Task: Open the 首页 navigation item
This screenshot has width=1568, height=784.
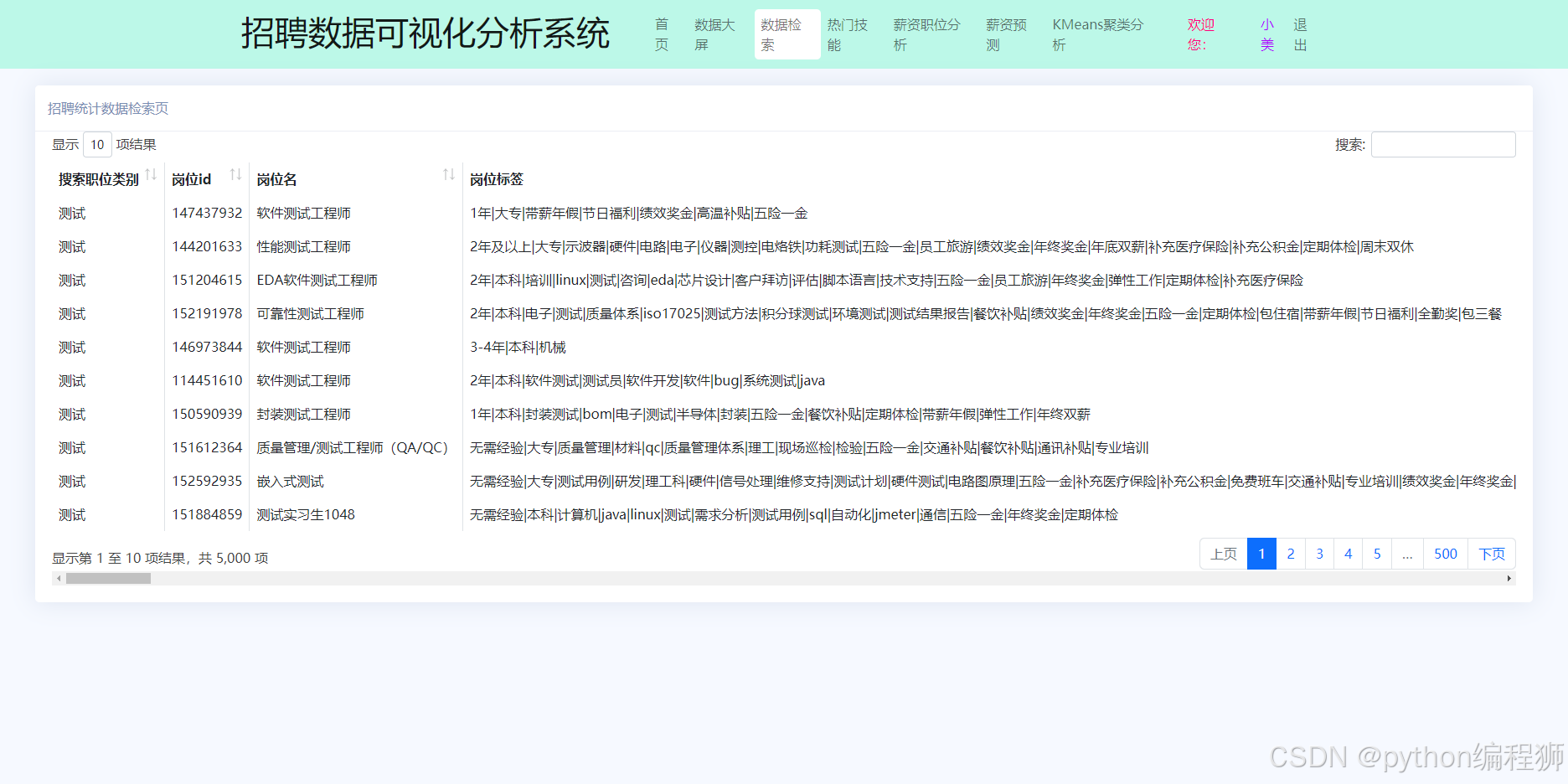Action: tap(661, 34)
